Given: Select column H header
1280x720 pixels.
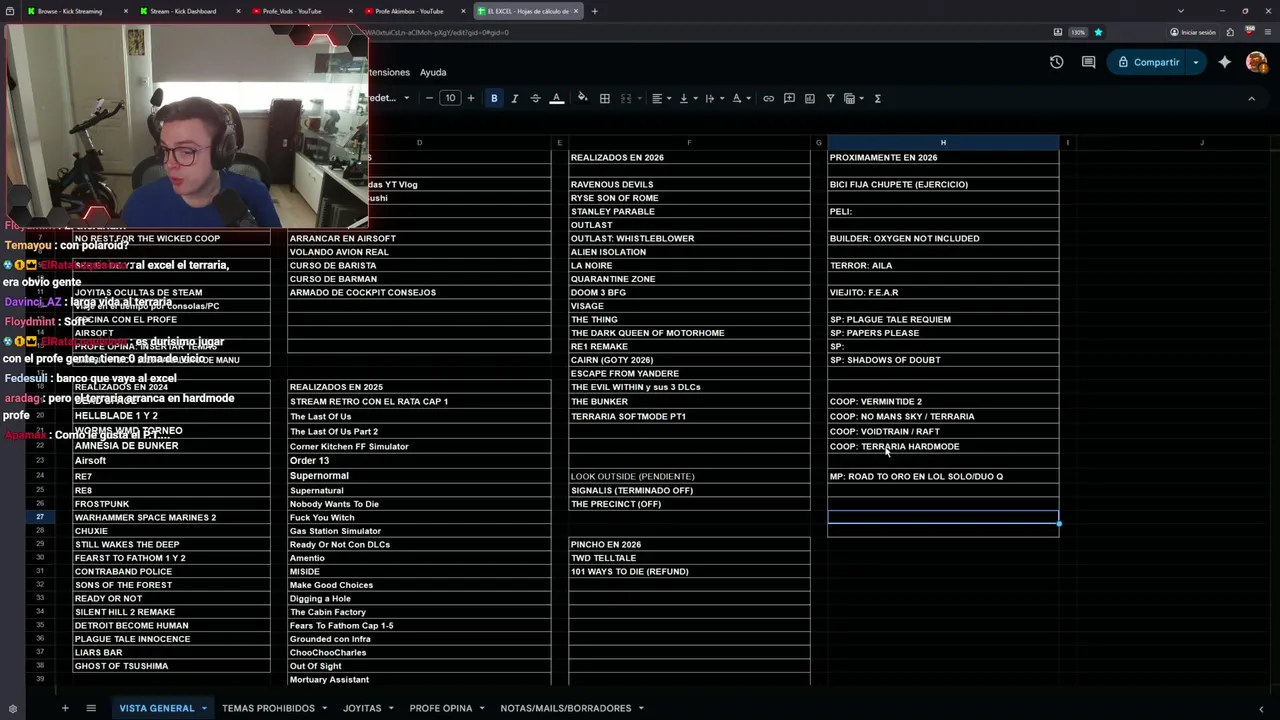Looking at the screenshot, I should [943, 142].
